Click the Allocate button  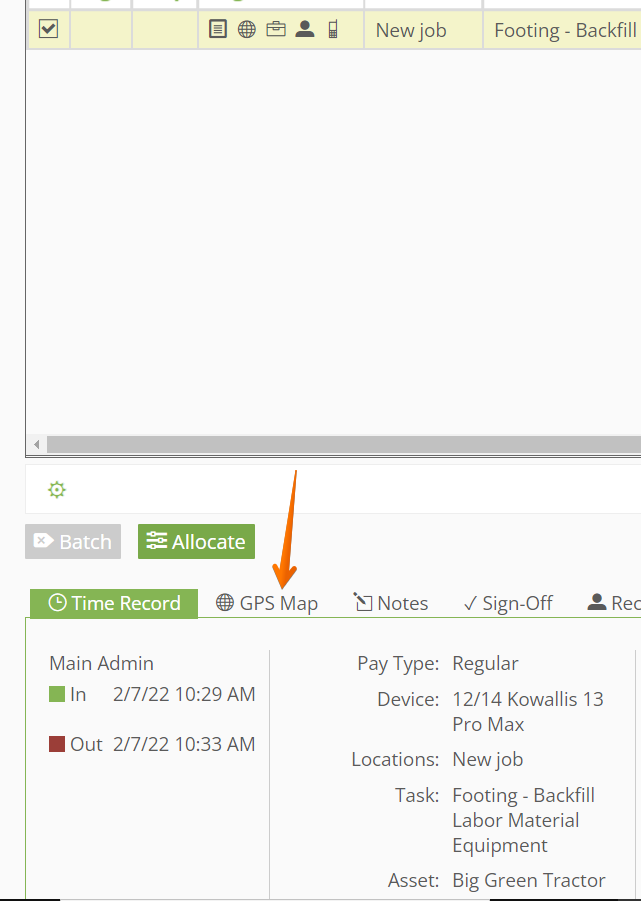196,541
